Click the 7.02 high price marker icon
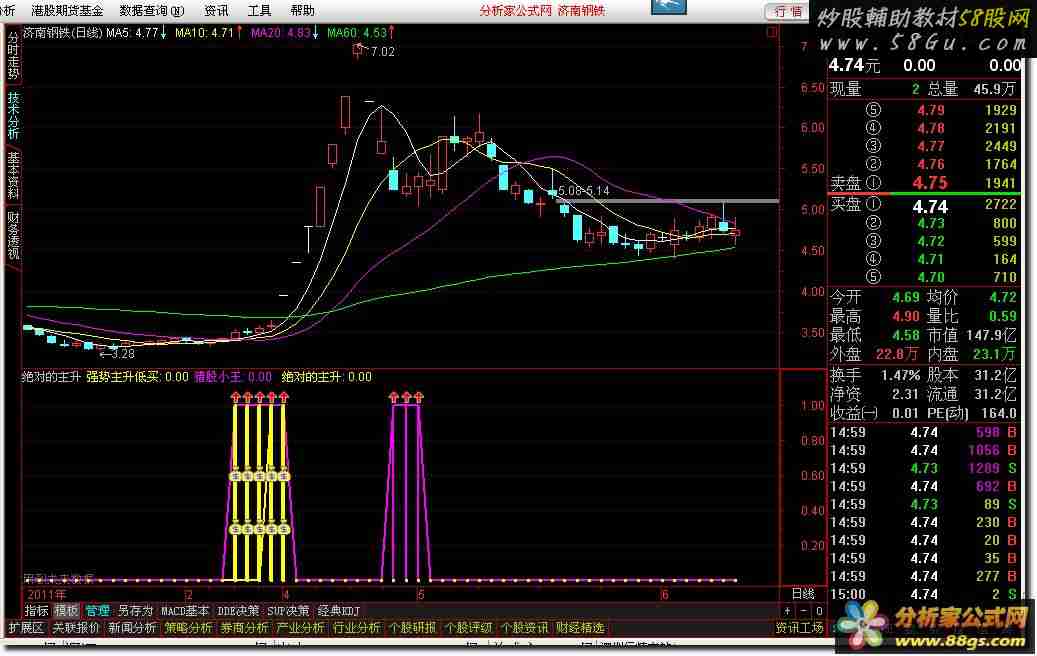Screen dimensions: 1037x656 [x=358, y=51]
